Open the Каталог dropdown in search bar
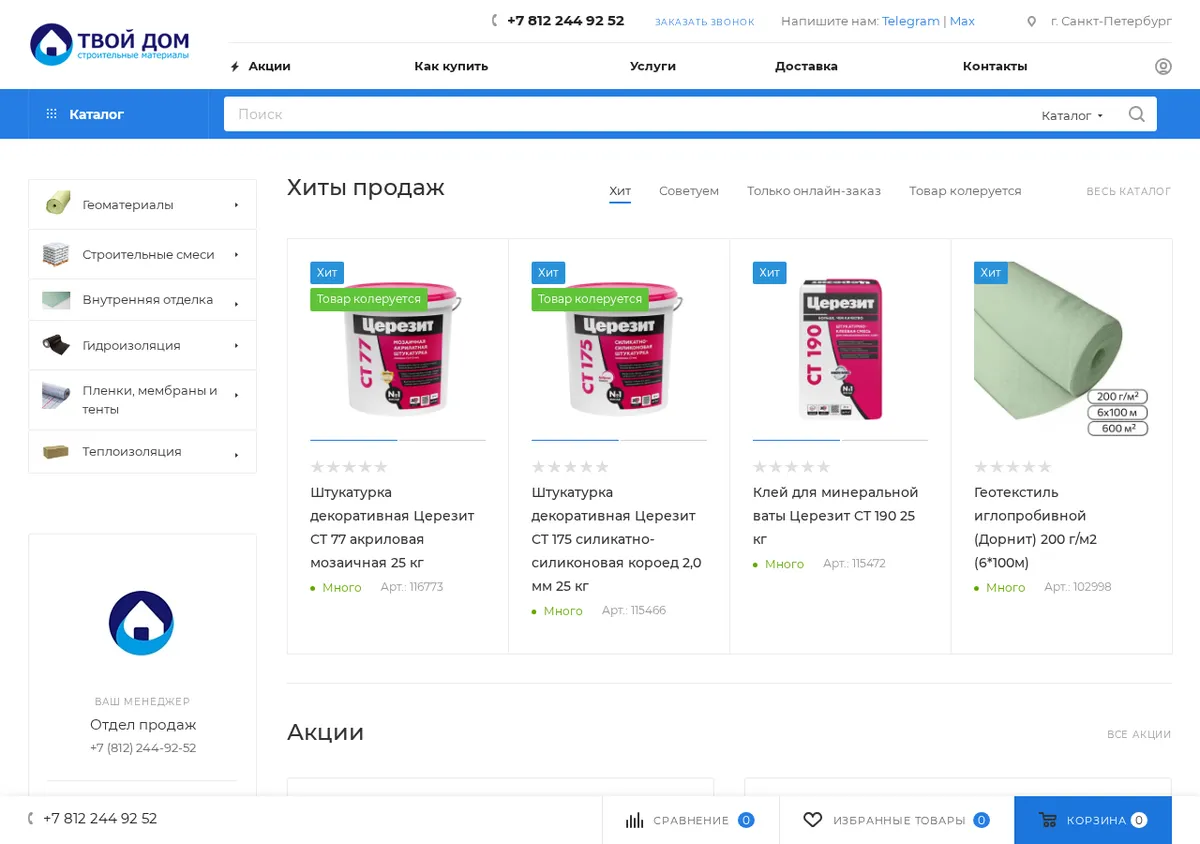1200x844 pixels. point(1072,115)
